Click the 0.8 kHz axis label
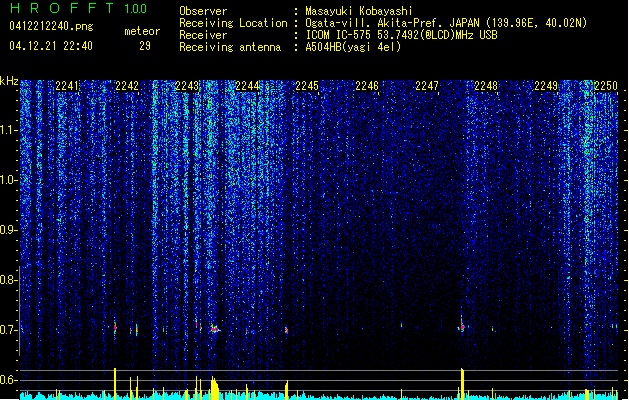 coord(9,280)
